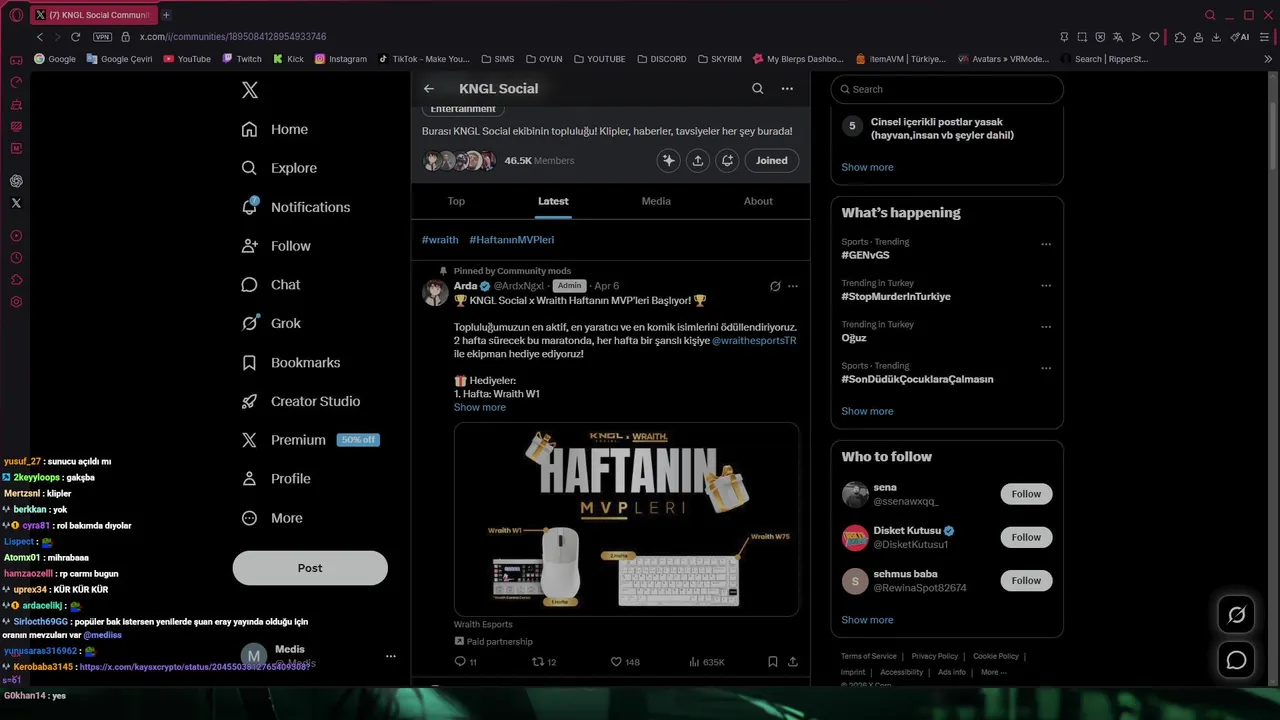Open Bookmarks in the sidebar
1280x720 pixels.
coord(291,362)
